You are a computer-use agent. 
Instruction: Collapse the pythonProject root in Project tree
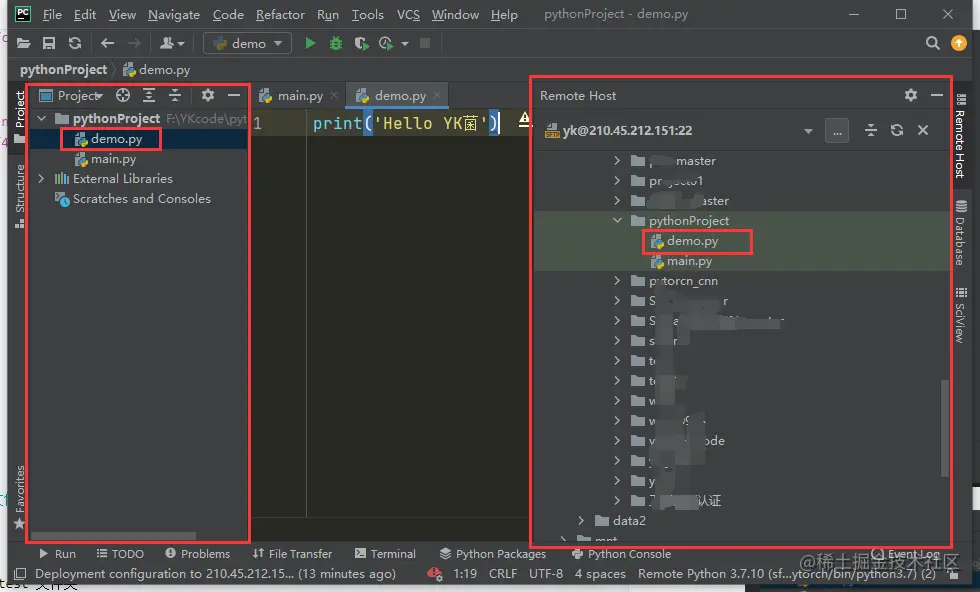42,118
